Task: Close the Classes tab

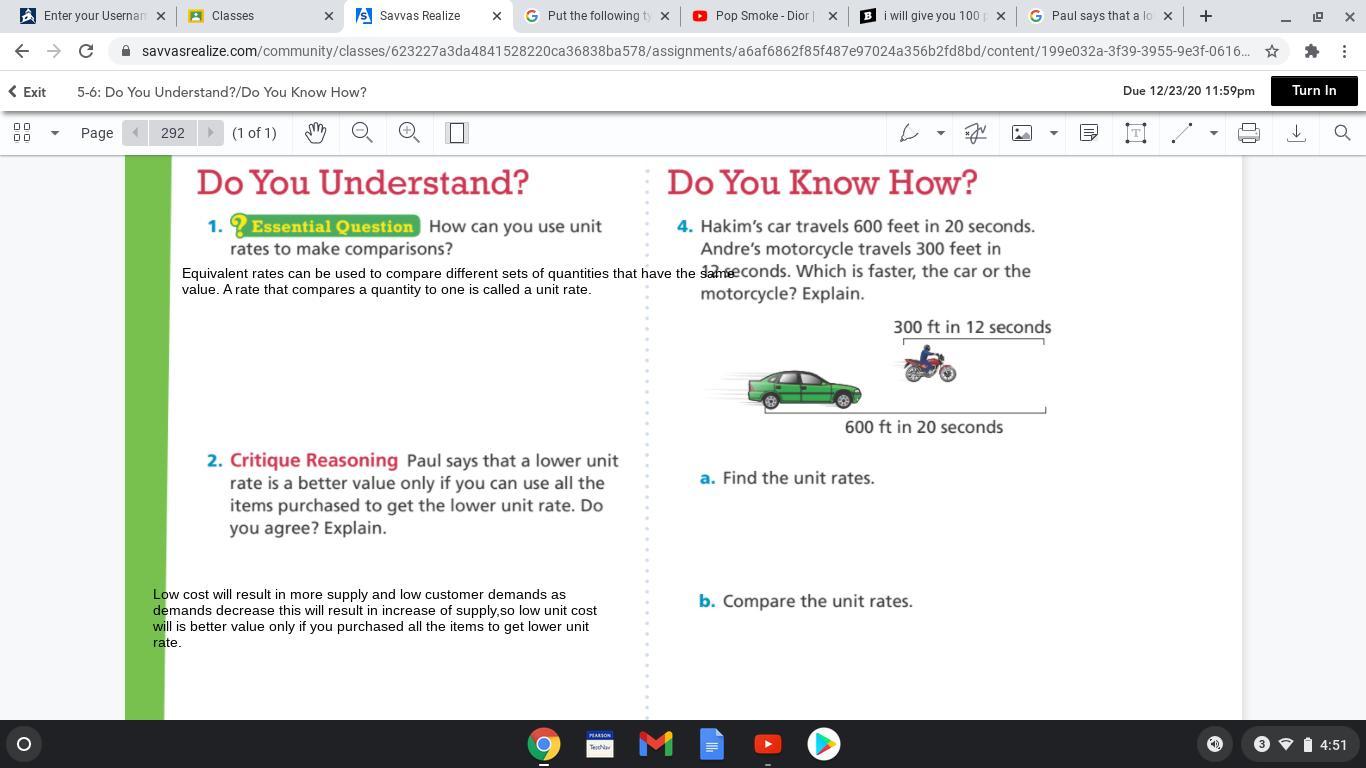Action: [329, 16]
